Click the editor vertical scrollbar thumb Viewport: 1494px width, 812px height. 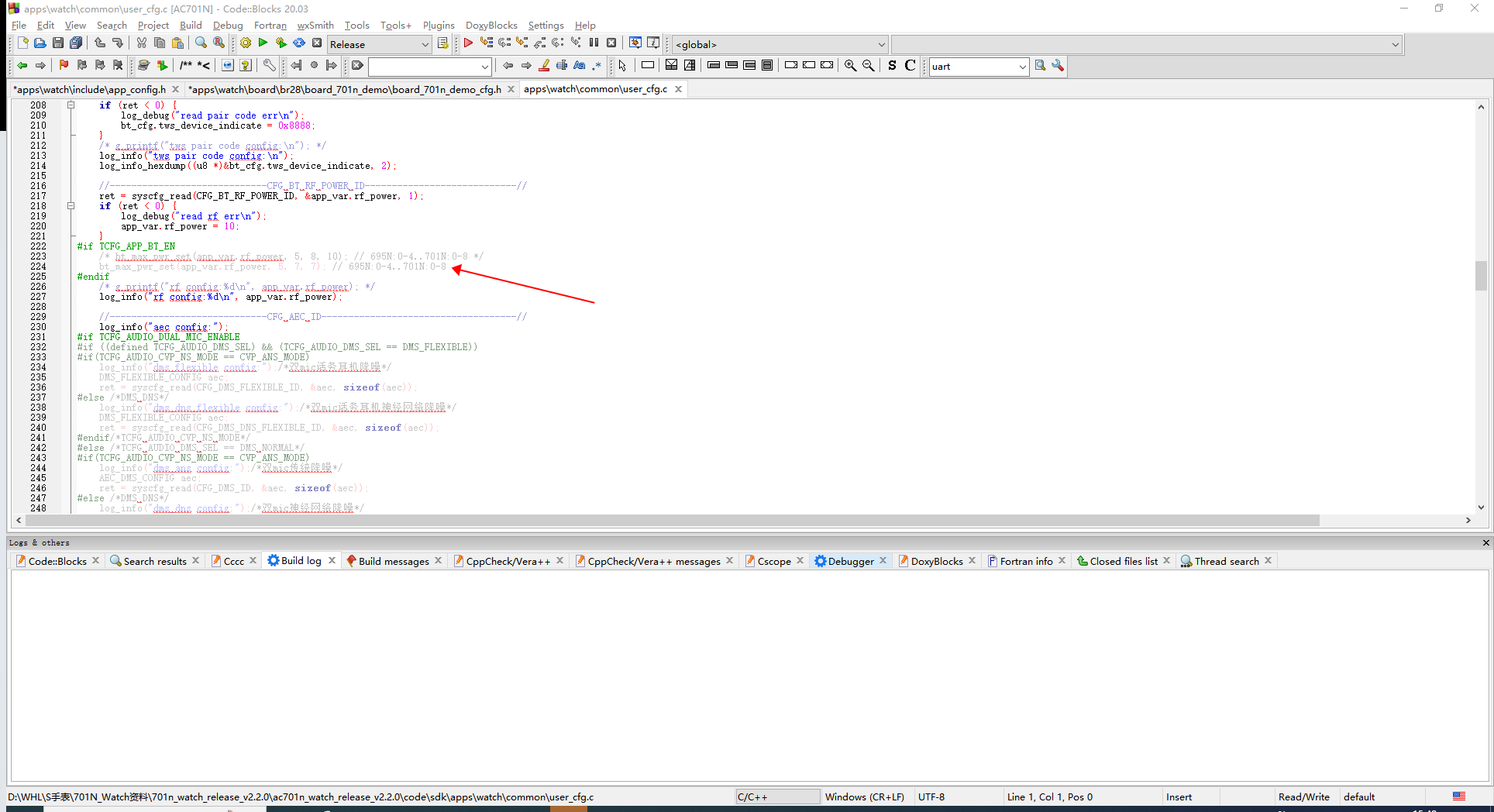tap(1481, 275)
